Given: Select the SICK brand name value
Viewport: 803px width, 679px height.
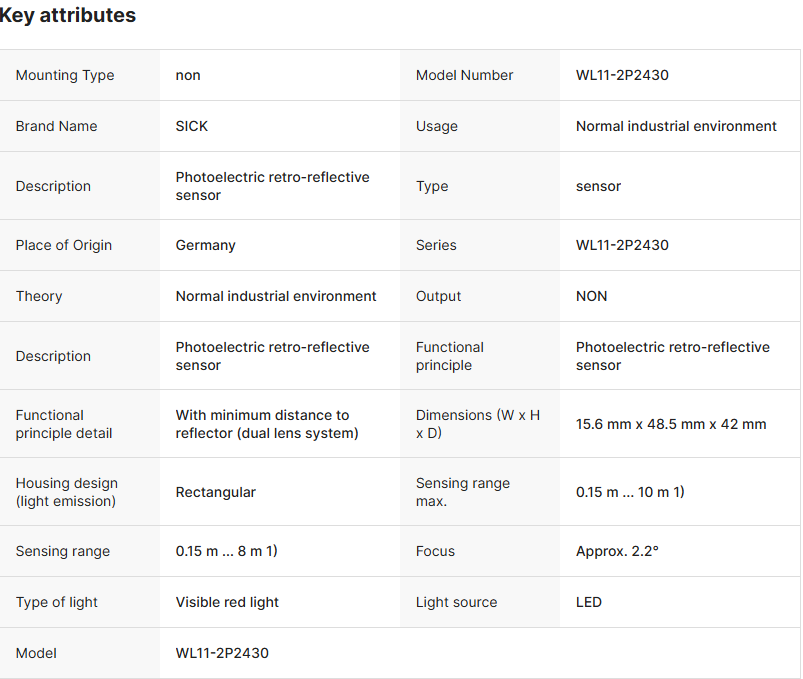Looking at the screenshot, I should 192,126.
